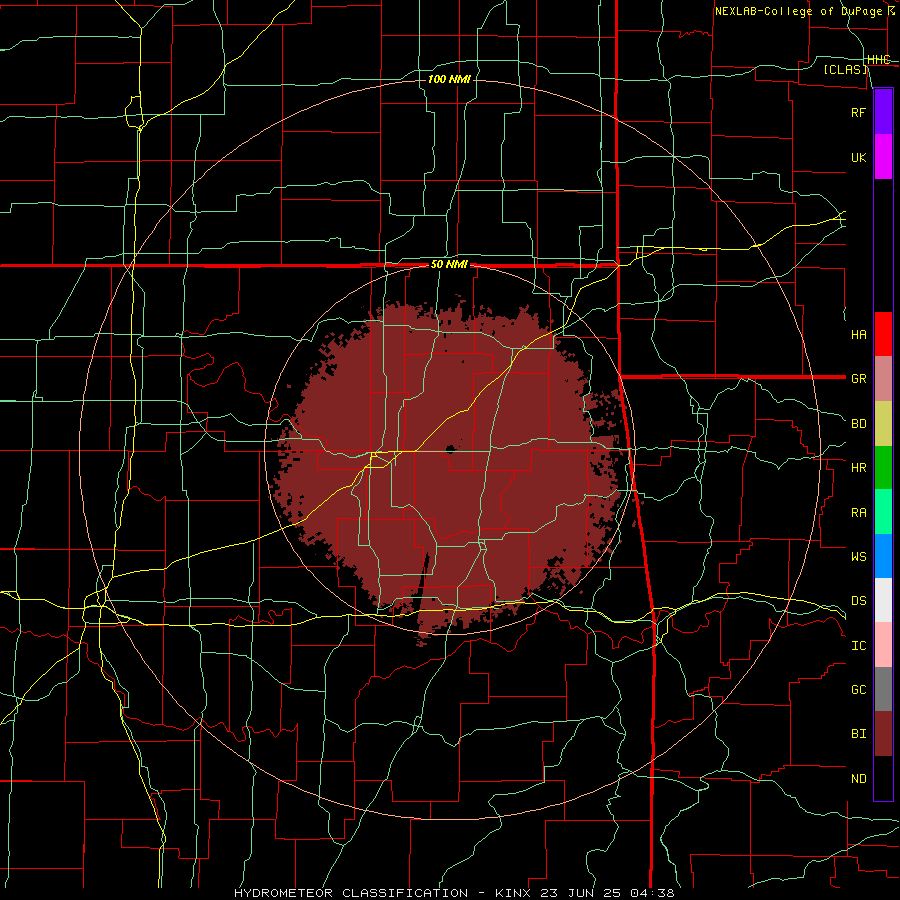Click the purple RF color swatch

[883, 112]
